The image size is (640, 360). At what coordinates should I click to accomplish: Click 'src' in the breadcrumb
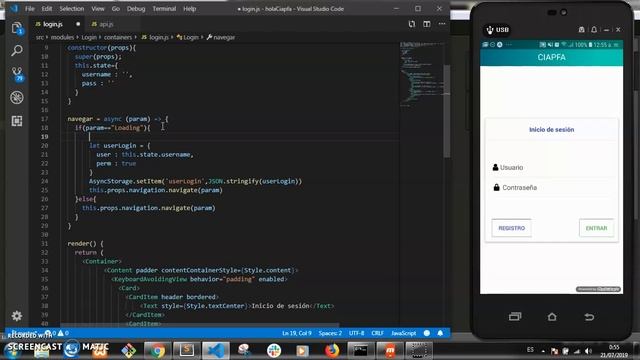click(x=40, y=37)
